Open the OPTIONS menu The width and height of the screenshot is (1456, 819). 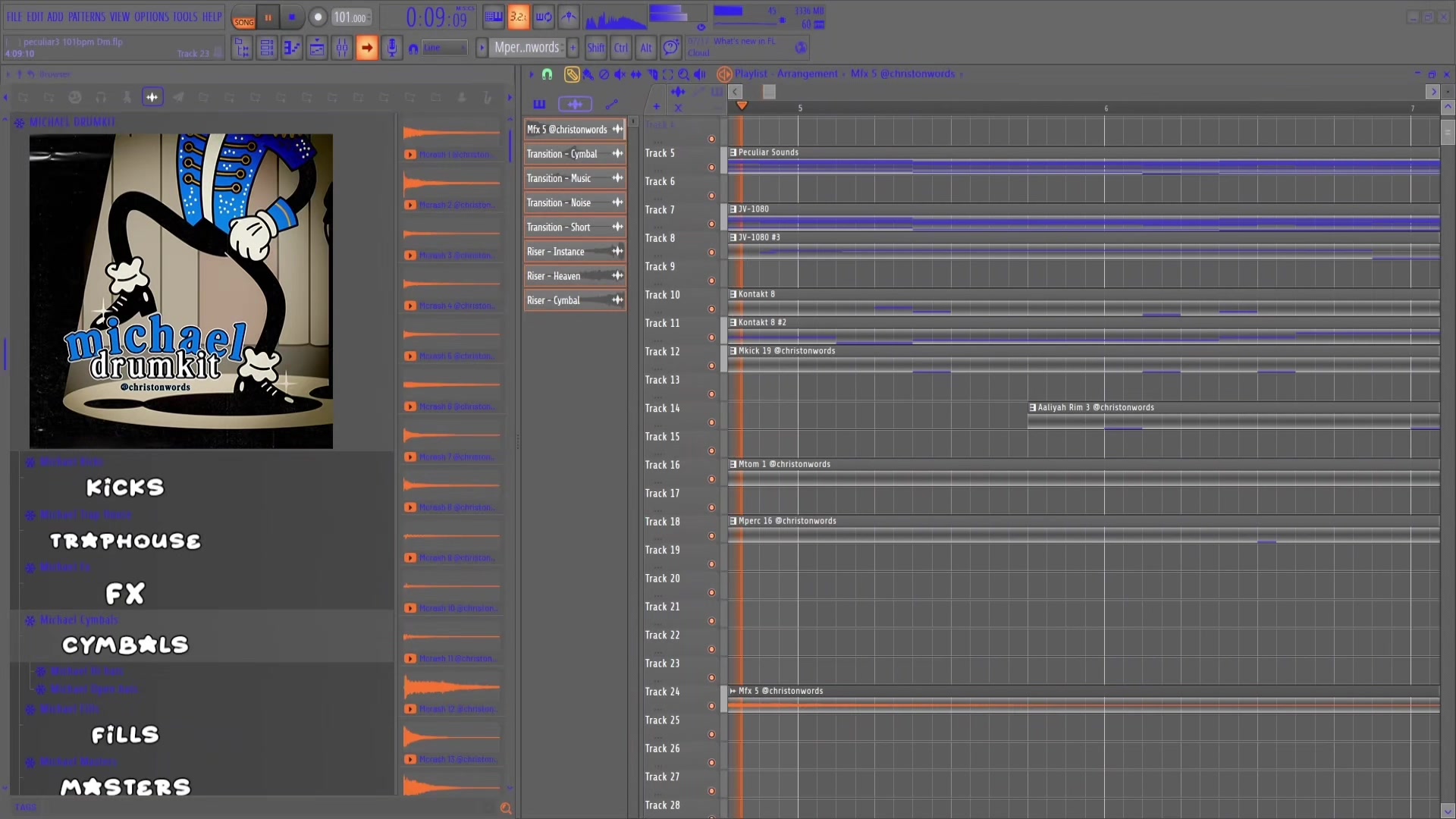click(152, 17)
